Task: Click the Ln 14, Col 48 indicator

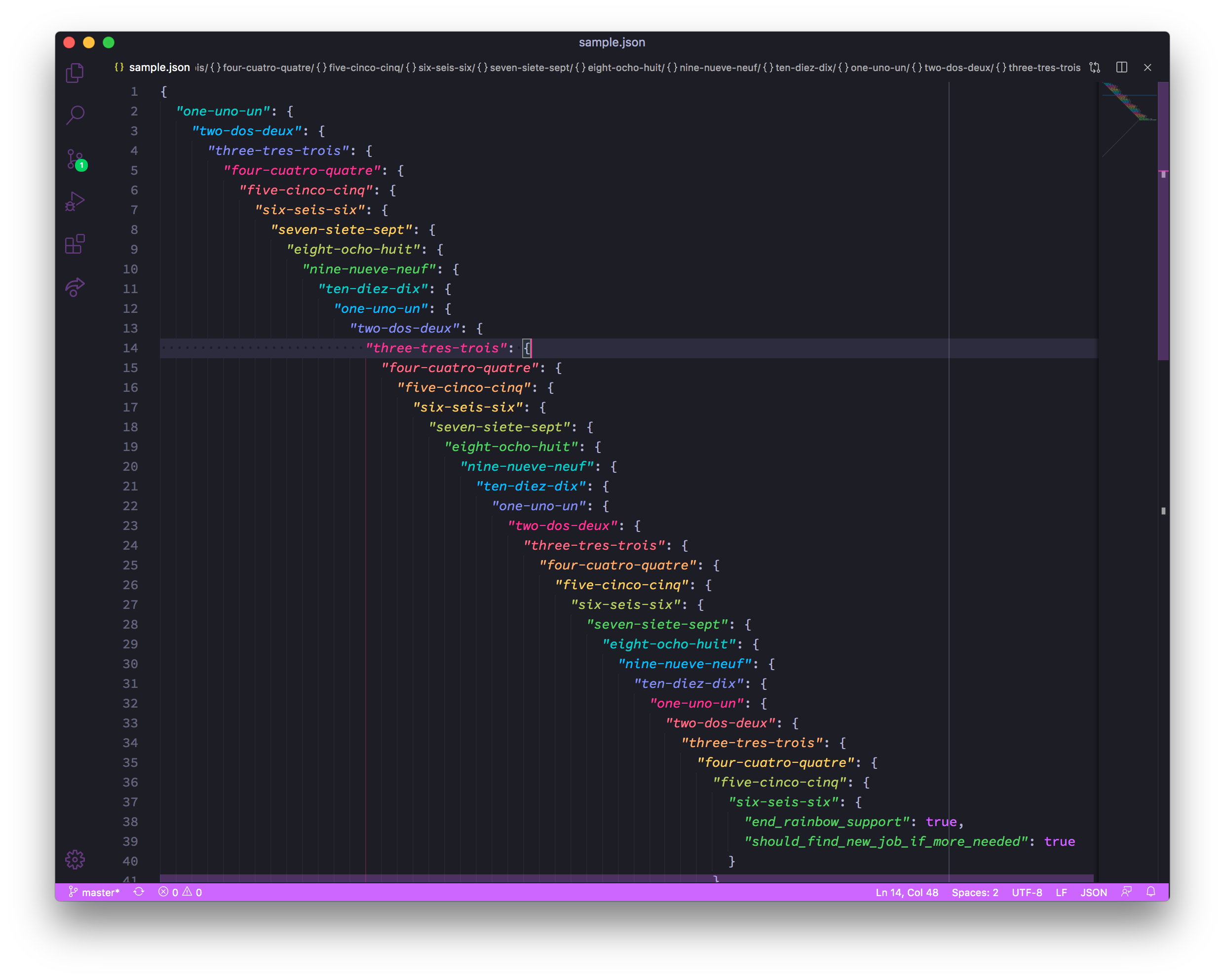Action: 906,892
